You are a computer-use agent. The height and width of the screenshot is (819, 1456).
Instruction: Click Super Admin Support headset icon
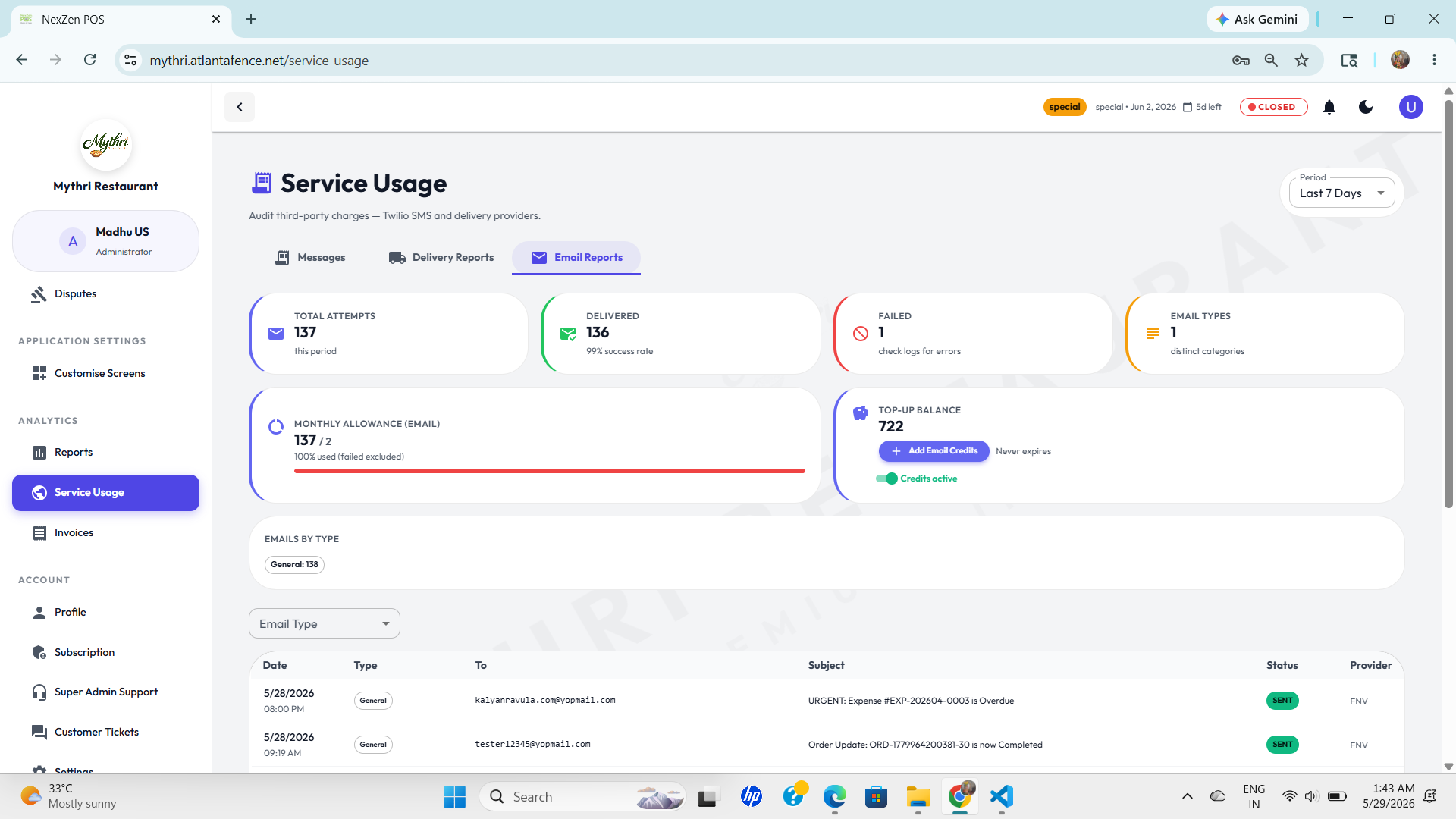point(39,692)
